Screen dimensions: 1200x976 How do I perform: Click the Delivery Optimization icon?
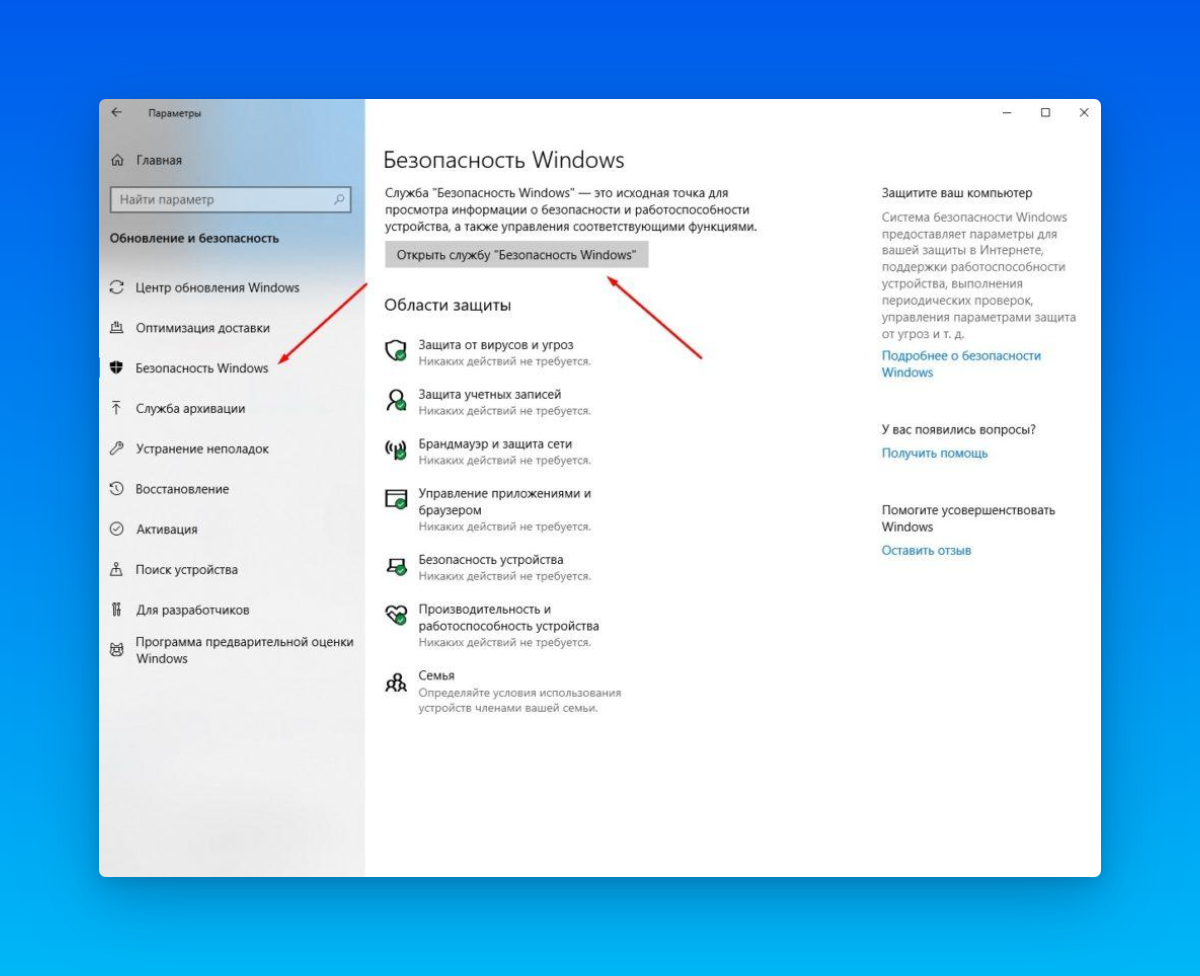[x=116, y=328]
